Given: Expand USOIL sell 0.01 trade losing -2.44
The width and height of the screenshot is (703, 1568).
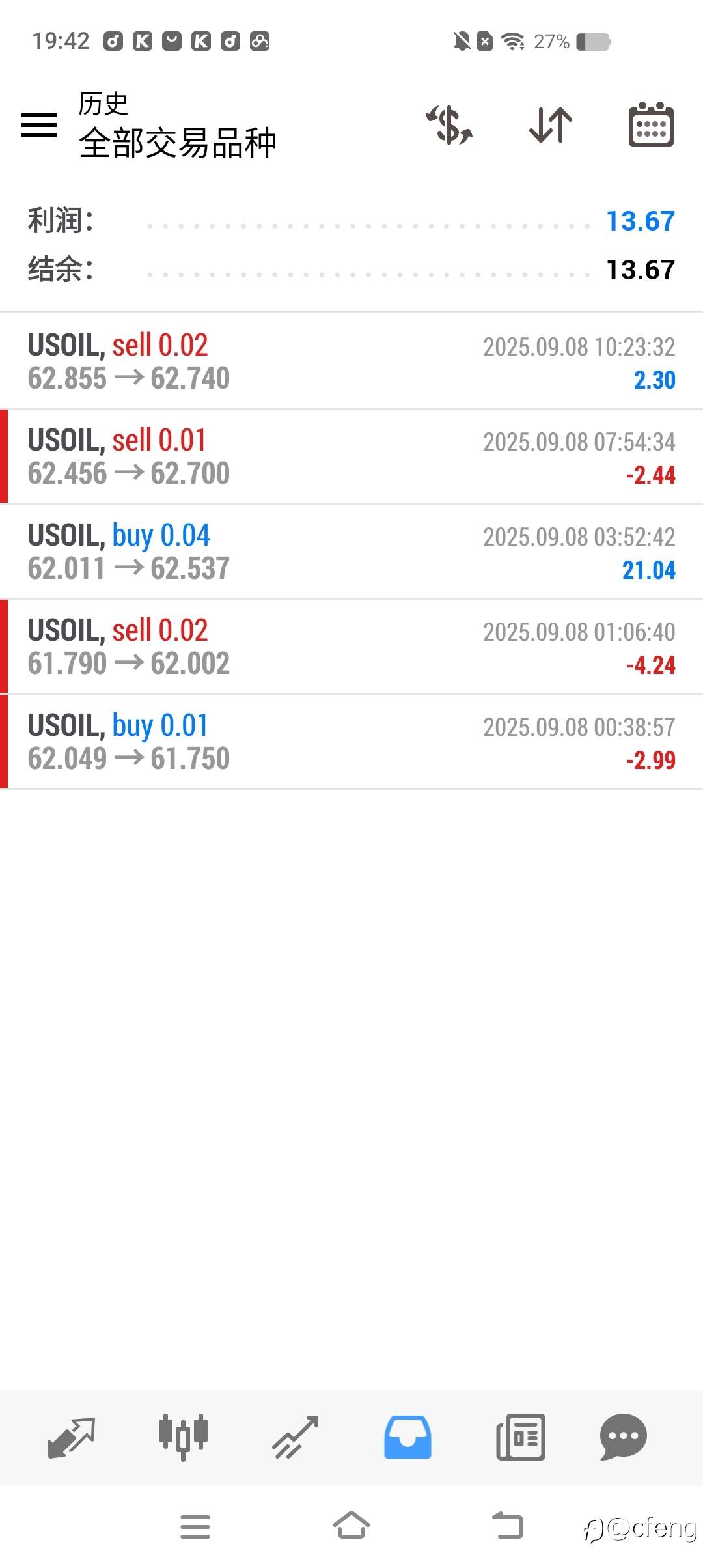Looking at the screenshot, I should coord(351,456).
